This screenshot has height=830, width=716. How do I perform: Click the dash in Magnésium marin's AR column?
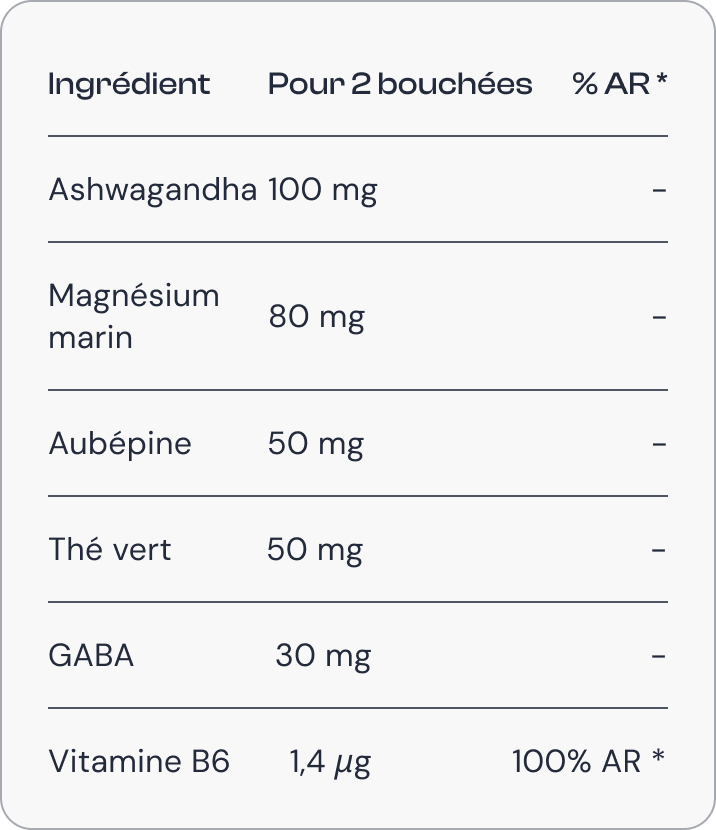[x=659, y=317]
